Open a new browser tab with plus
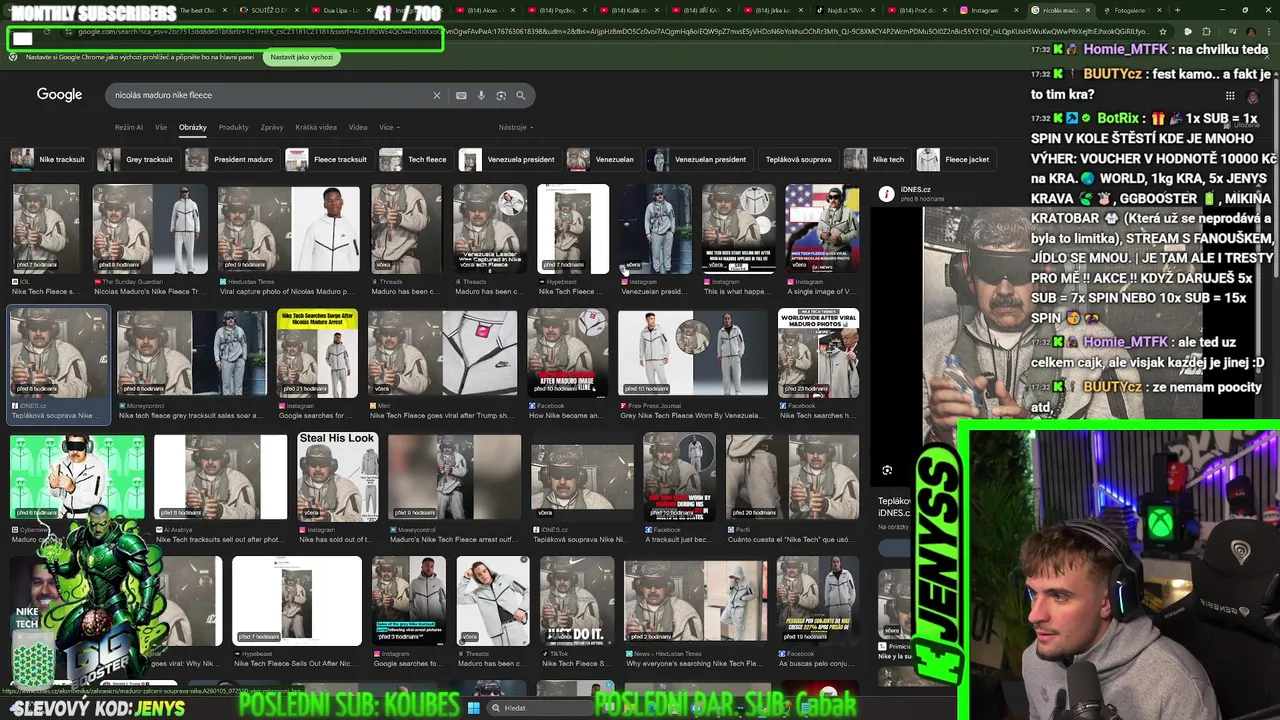Image resolution: width=1280 pixels, height=720 pixels. [1177, 10]
